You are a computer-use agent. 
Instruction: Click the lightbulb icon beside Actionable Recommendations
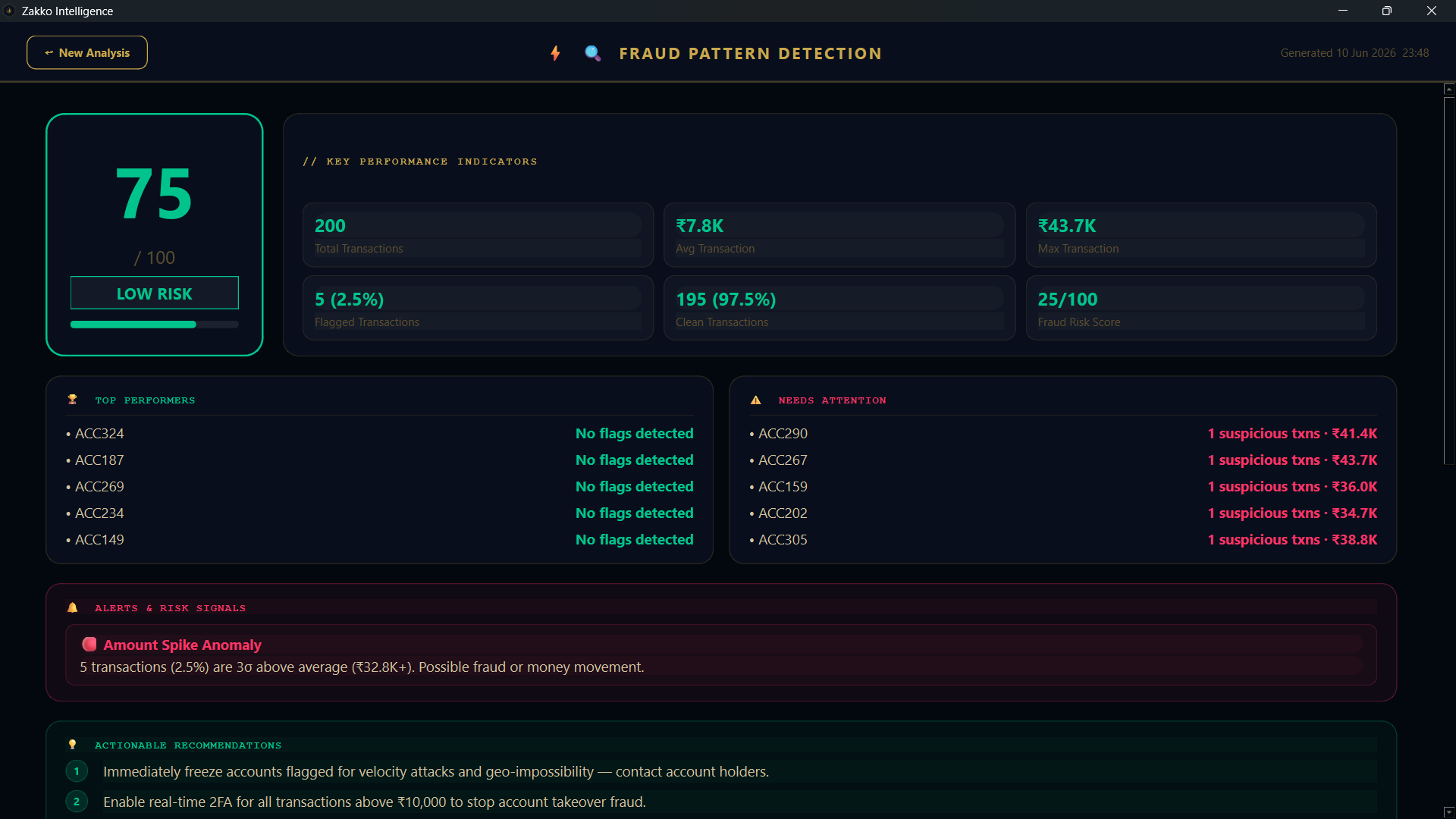pyautogui.click(x=73, y=745)
